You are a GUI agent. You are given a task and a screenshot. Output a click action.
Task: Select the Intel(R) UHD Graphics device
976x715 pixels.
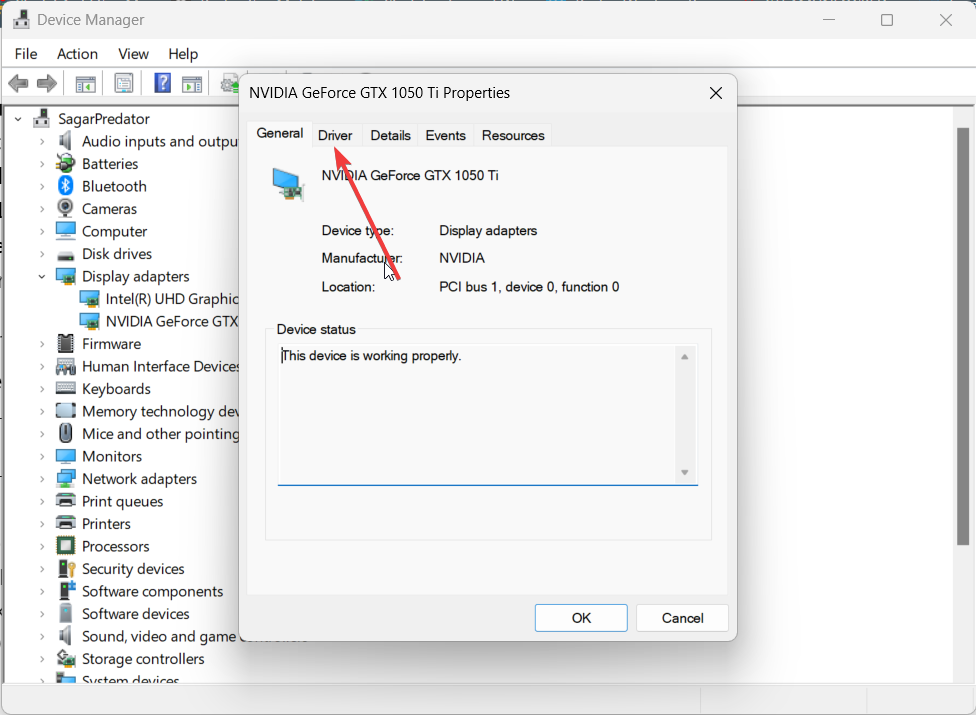pyautogui.click(x=159, y=299)
